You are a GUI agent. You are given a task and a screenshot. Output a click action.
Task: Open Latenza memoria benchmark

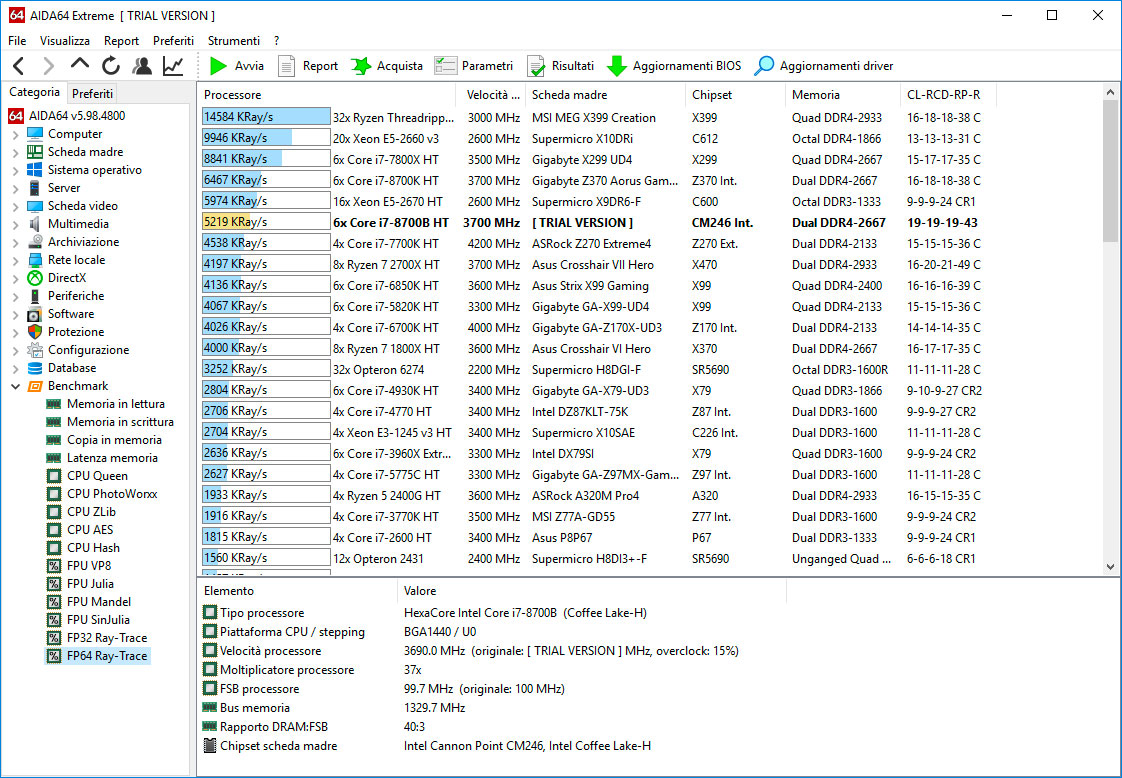(x=112, y=457)
